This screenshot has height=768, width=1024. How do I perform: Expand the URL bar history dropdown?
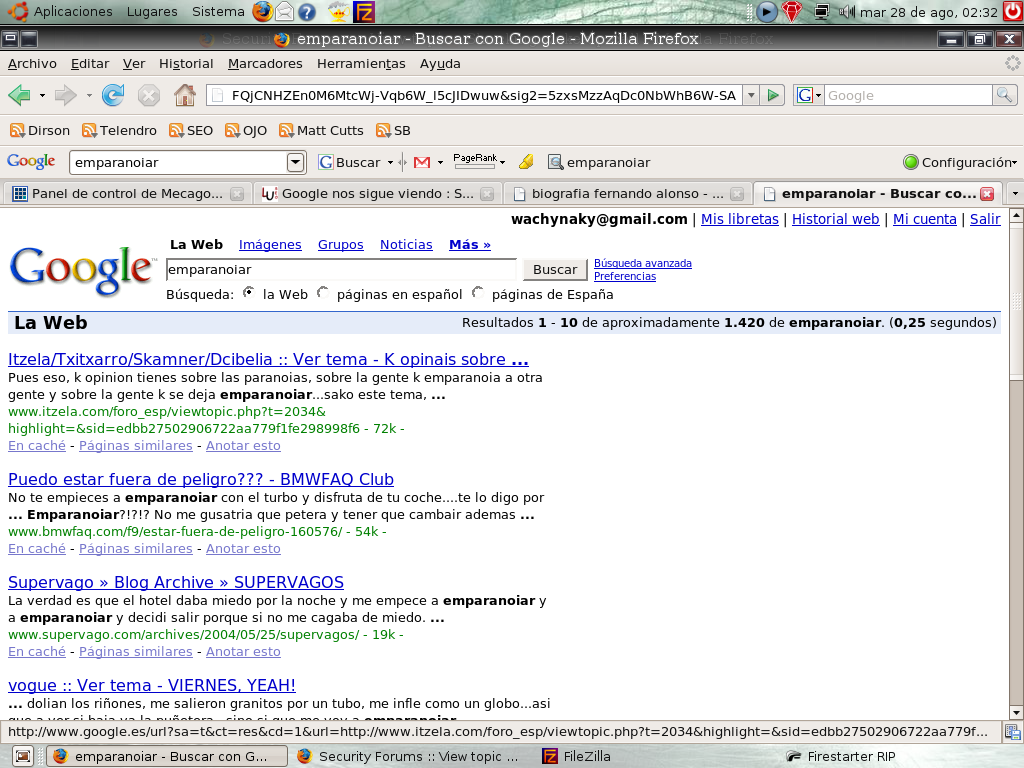[x=751, y=95]
